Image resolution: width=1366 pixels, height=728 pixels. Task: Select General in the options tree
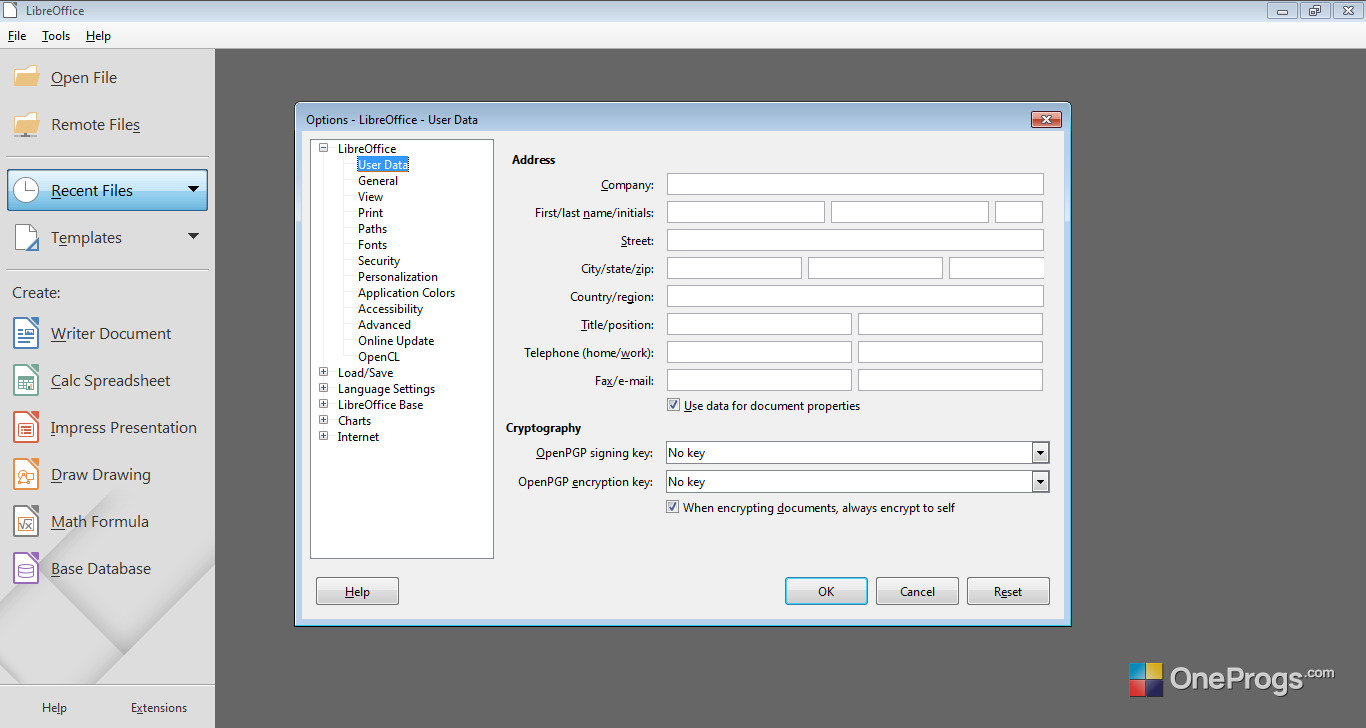click(378, 180)
